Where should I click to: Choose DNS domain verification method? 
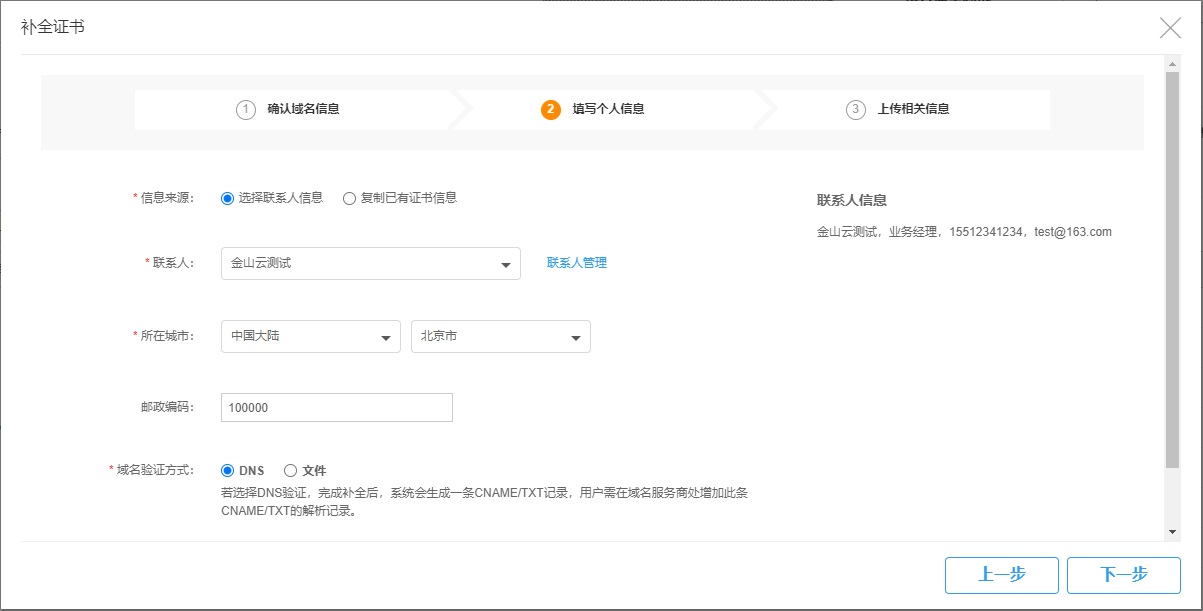point(227,470)
